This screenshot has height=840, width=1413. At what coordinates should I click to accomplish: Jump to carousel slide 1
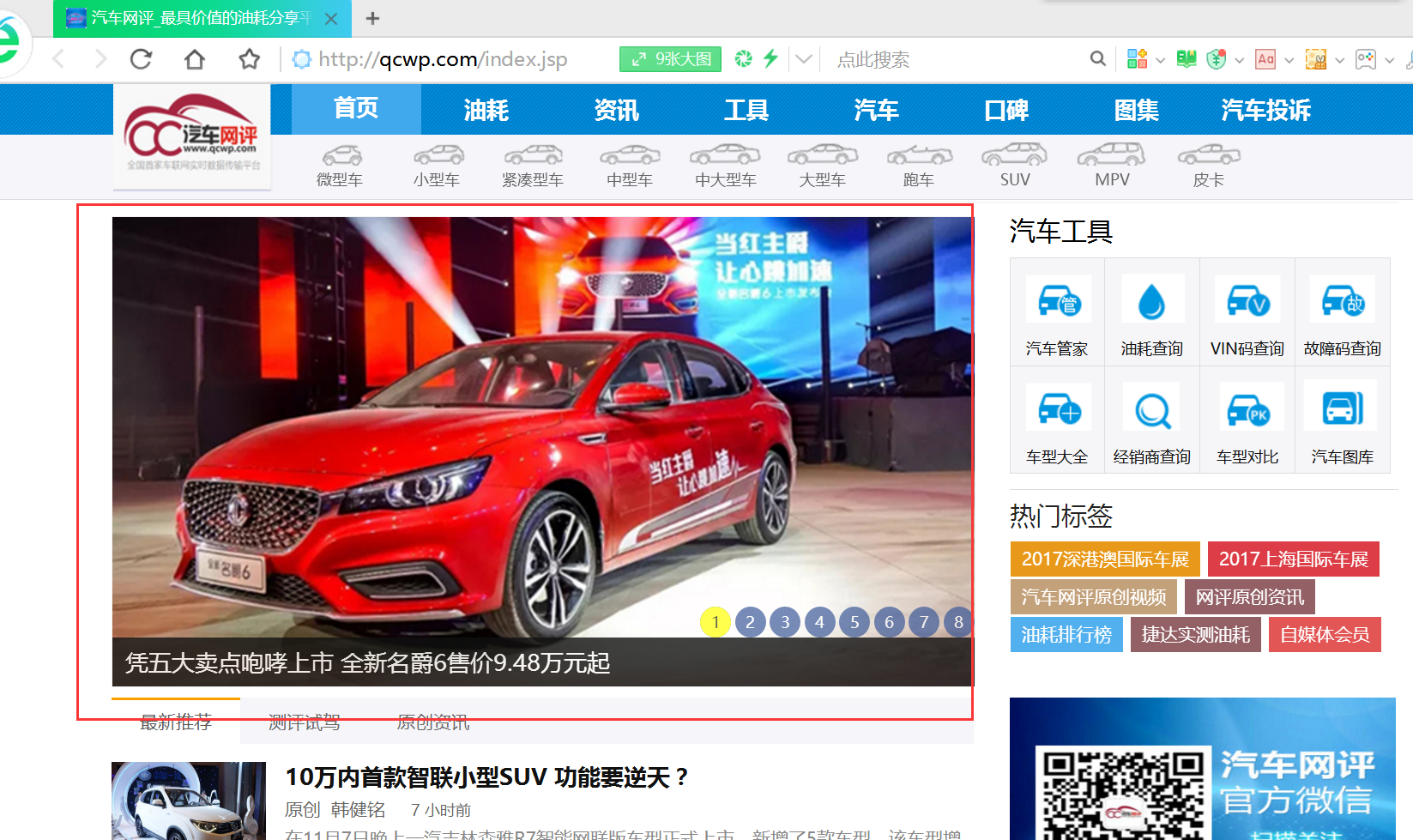coord(716,622)
